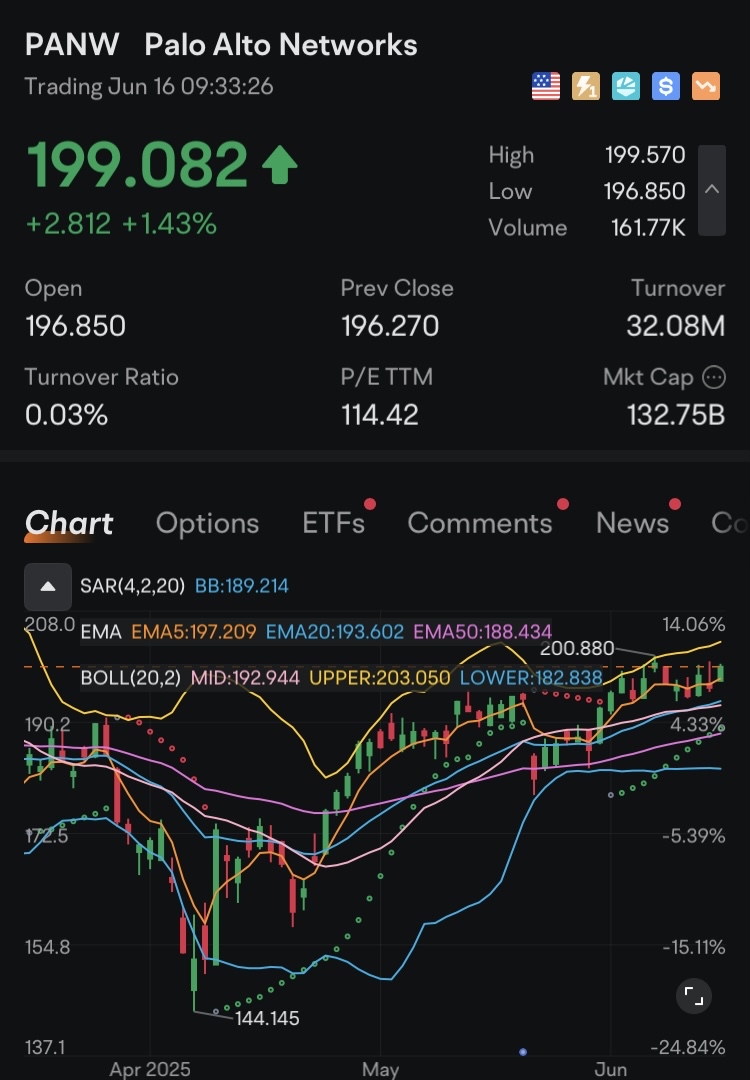Tap the Prev Close value 196.270

point(390,326)
